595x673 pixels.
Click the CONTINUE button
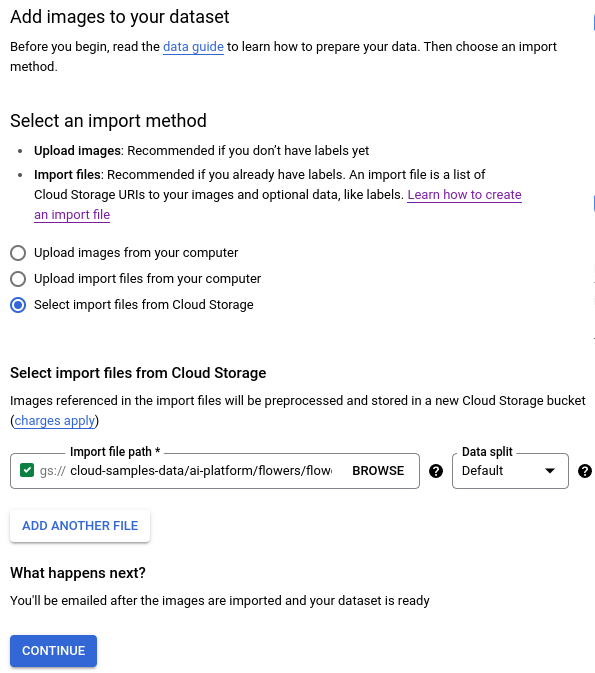(x=54, y=651)
